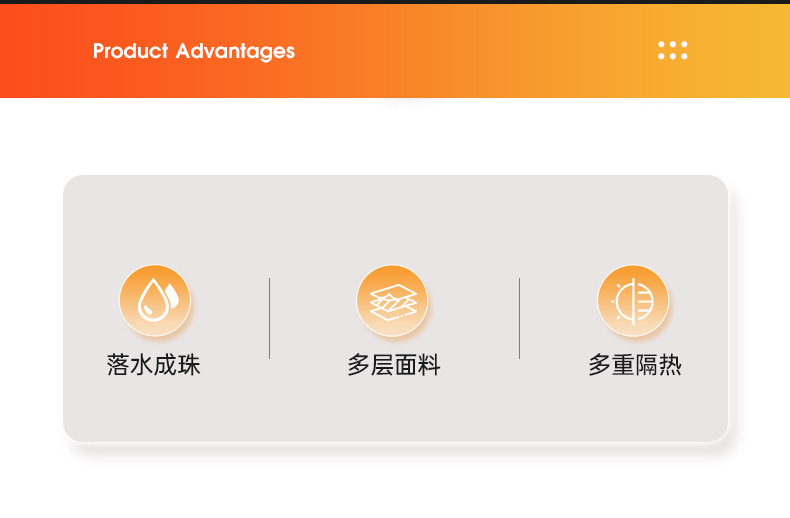Click divider between 多层面料 and 多重隔热
The width and height of the screenshot is (790, 518).
point(519,318)
